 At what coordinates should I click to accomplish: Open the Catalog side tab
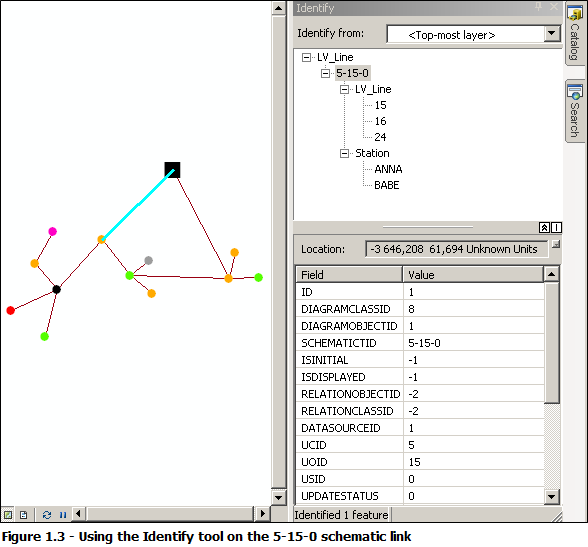click(575, 34)
